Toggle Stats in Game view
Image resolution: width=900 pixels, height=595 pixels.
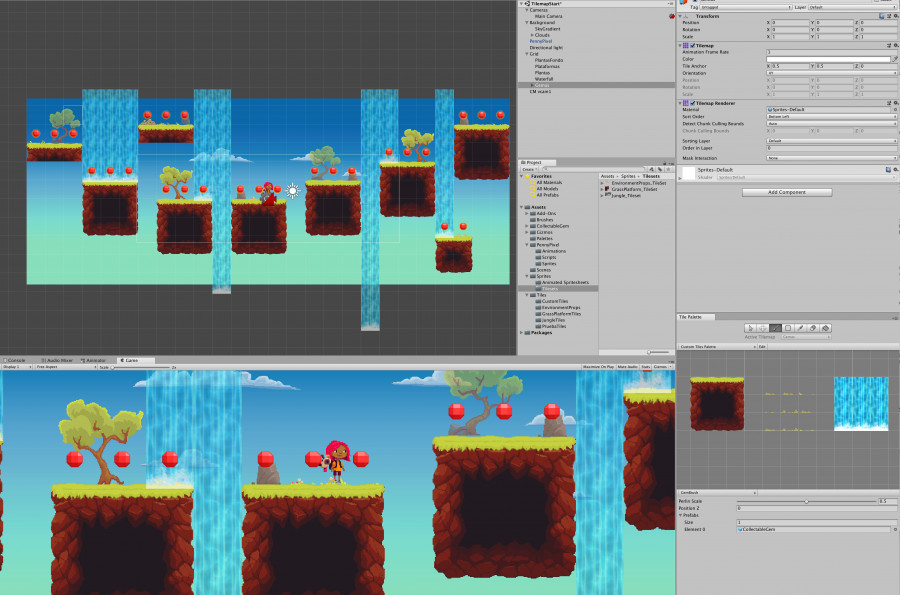click(x=646, y=367)
